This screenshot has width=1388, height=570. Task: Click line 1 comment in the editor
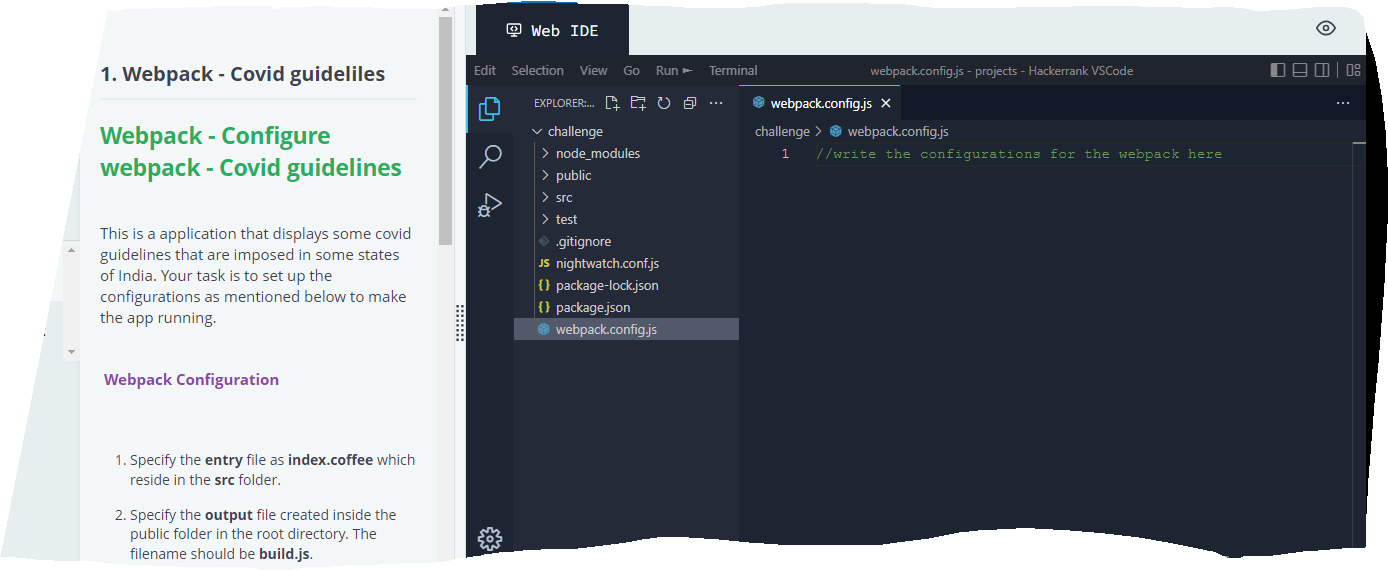coord(1019,154)
